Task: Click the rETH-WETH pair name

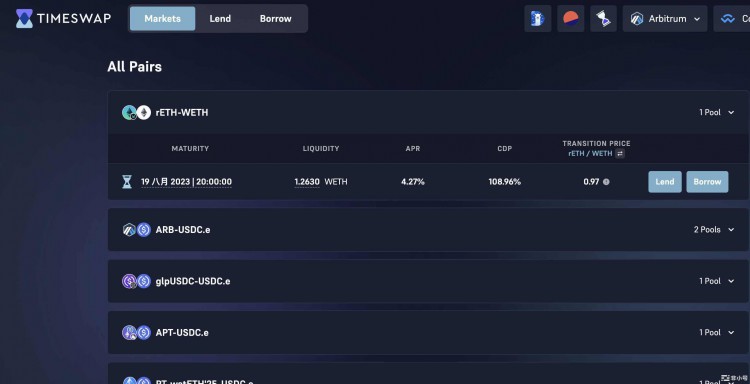Action: [x=182, y=112]
